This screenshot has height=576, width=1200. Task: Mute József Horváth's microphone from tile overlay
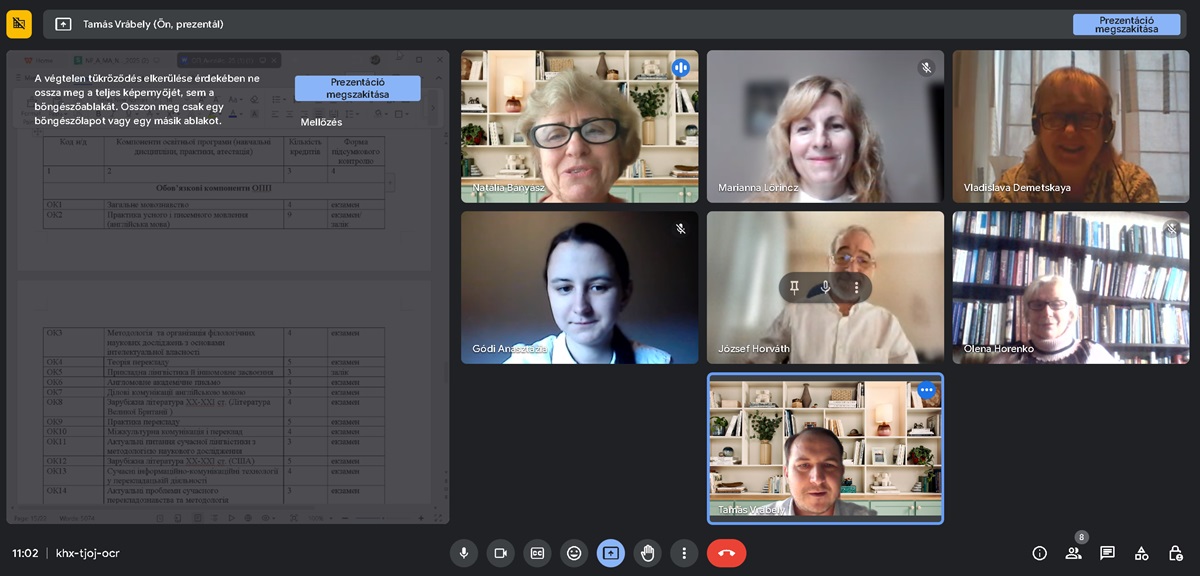[825, 288]
